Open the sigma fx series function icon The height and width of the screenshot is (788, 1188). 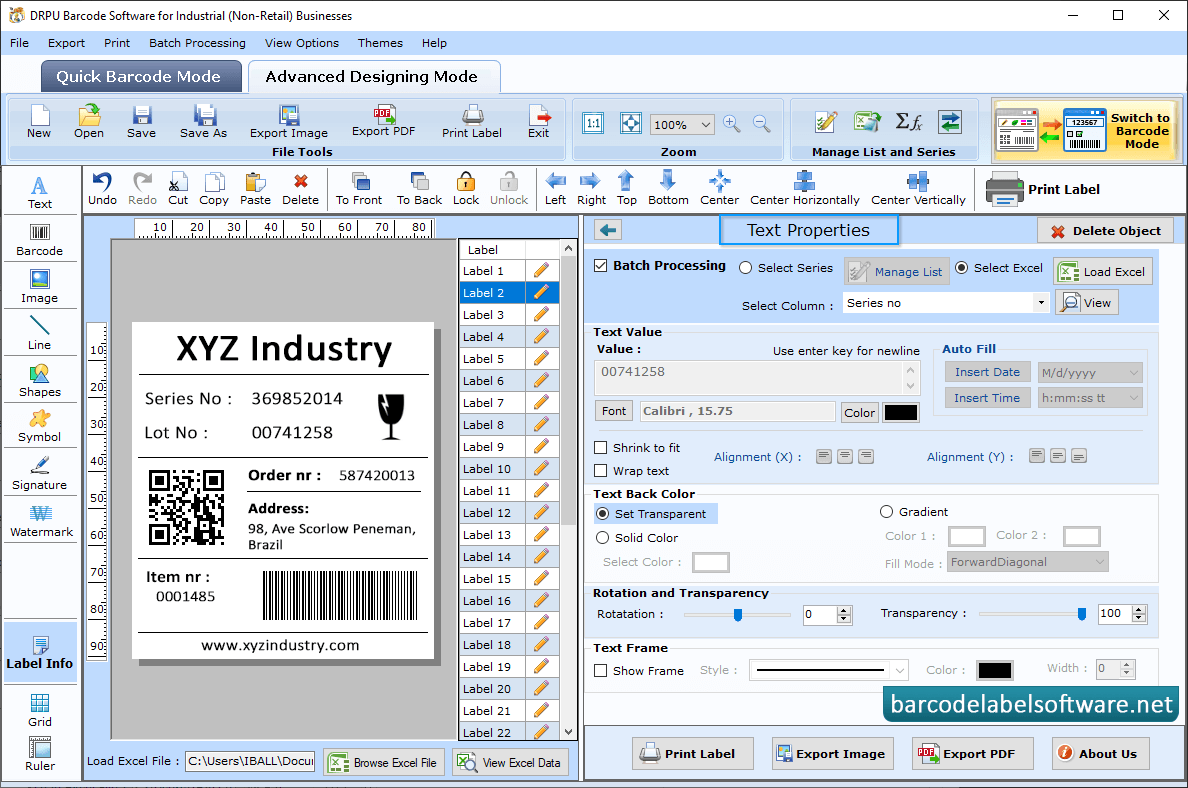pyautogui.click(x=908, y=121)
